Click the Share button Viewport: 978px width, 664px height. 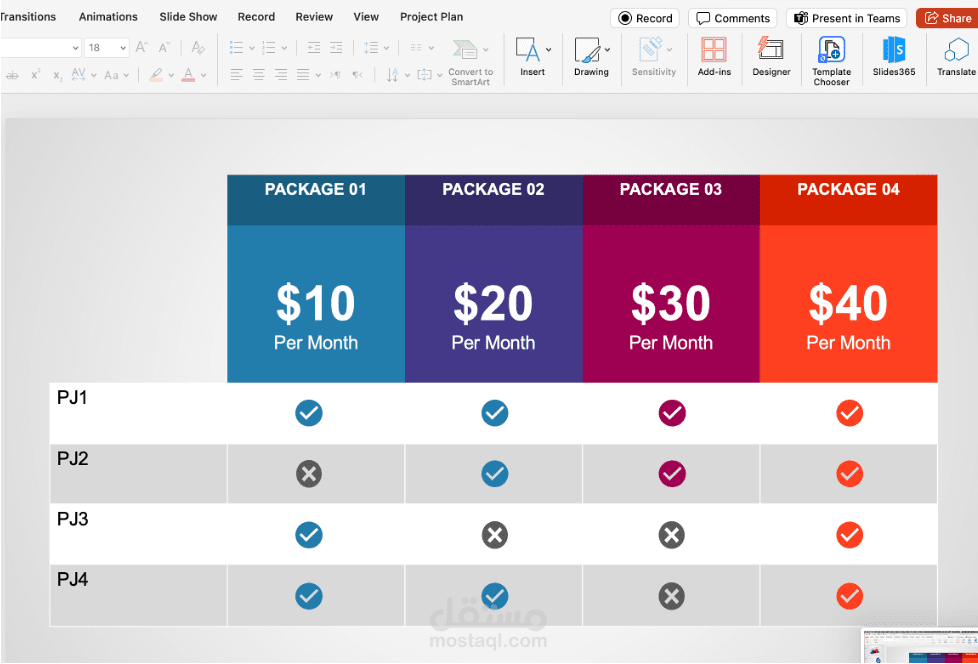pos(947,18)
